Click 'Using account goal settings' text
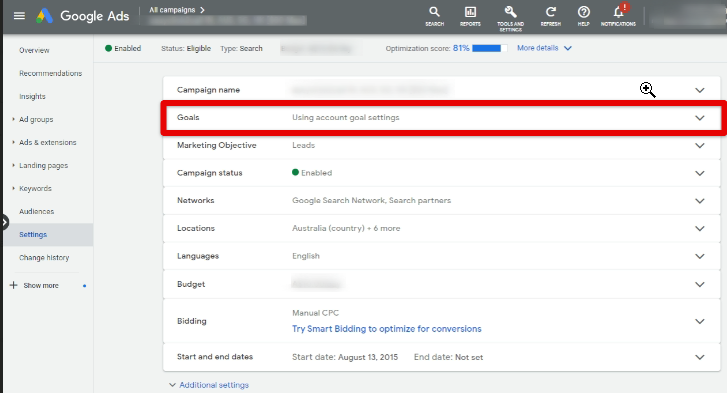The width and height of the screenshot is (727, 393). tap(345, 118)
